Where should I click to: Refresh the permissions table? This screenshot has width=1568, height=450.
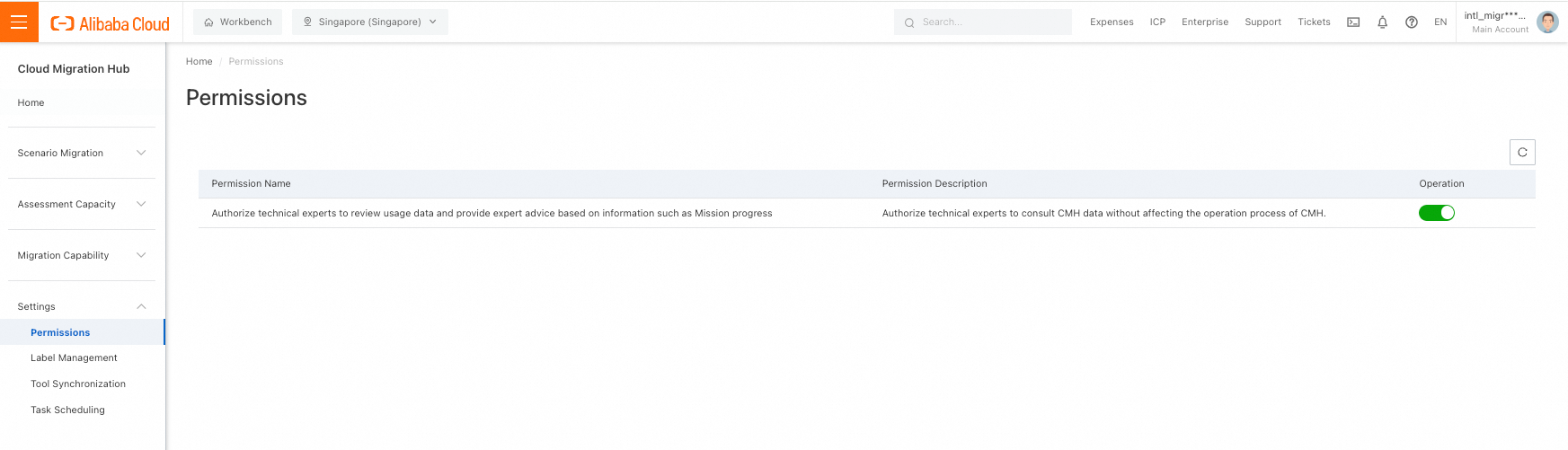pos(1522,153)
